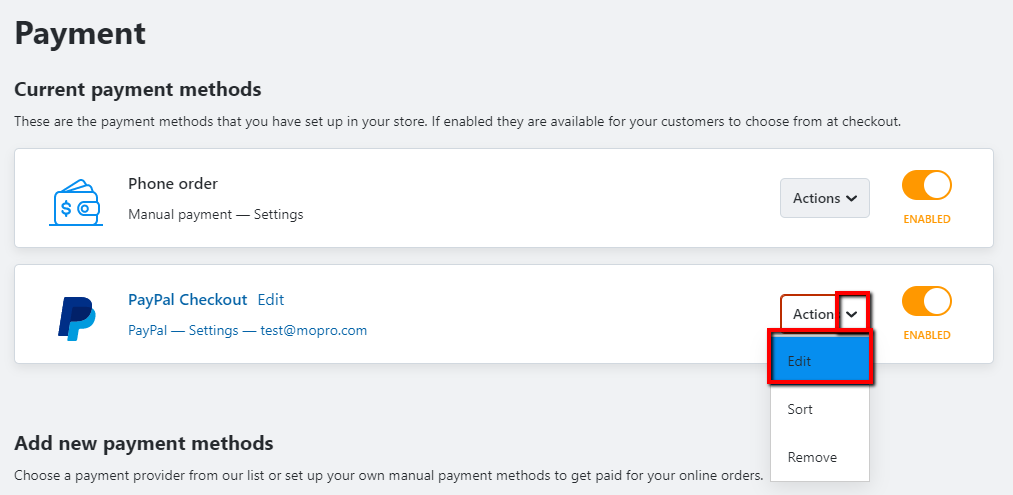Image resolution: width=1013 pixels, height=495 pixels.
Task: Click the chevron arrow on Phone order Actions
Action: 851,198
